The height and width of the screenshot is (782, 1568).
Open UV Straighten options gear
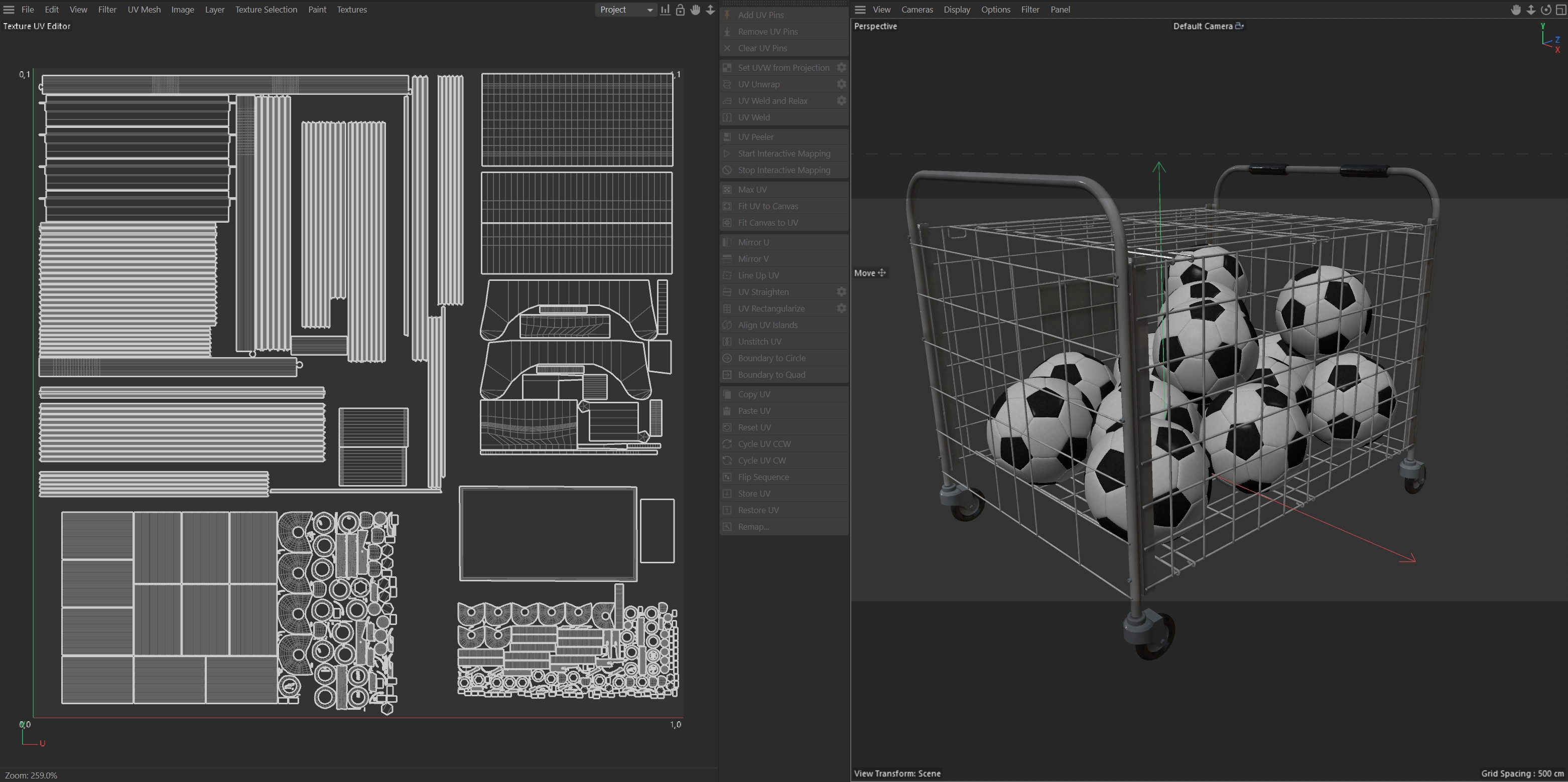(x=841, y=292)
